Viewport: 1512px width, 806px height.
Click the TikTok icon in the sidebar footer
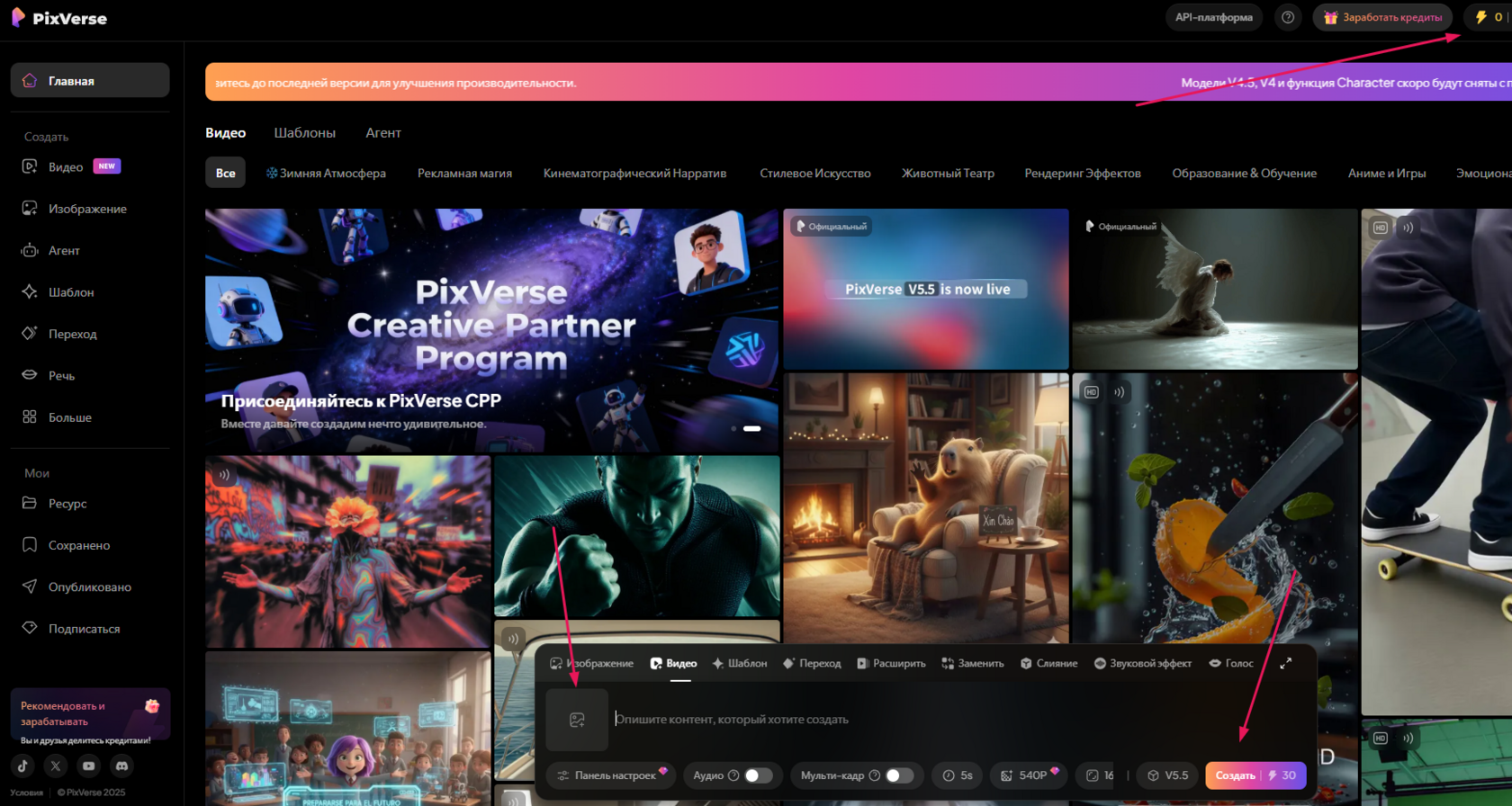[x=23, y=766]
